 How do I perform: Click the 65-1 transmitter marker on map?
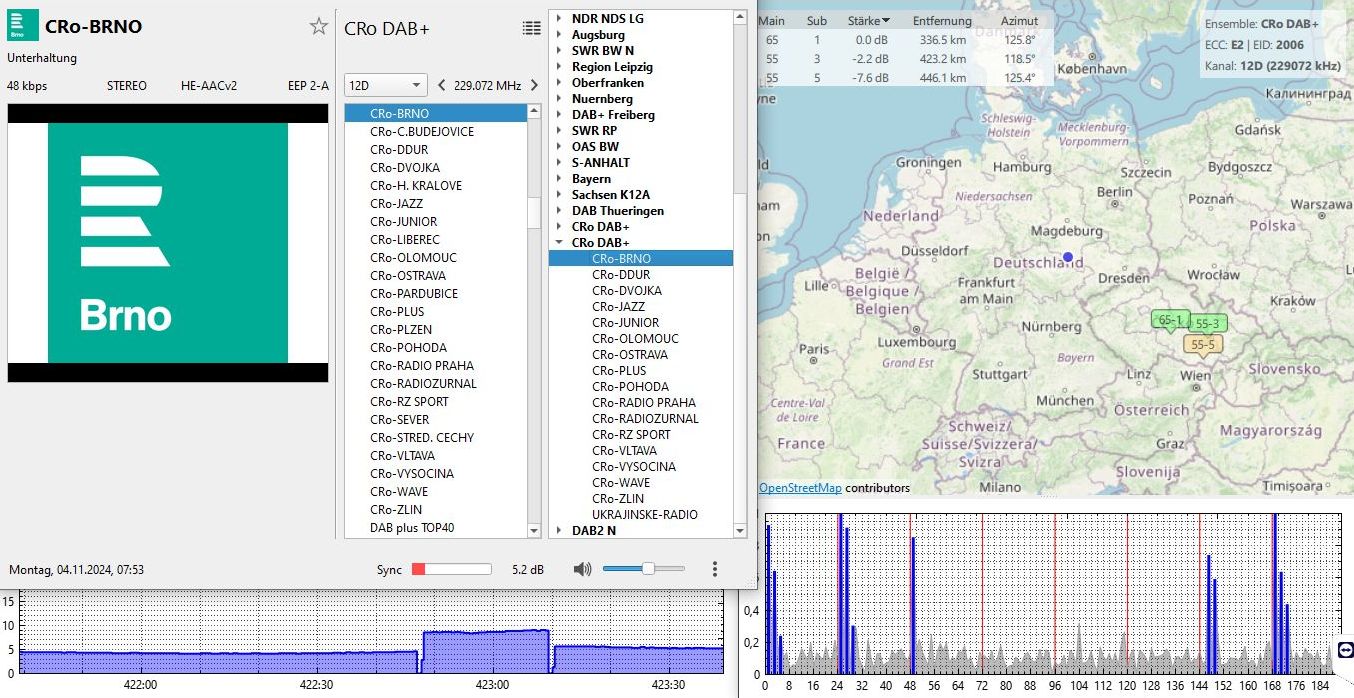pyautogui.click(x=1169, y=320)
